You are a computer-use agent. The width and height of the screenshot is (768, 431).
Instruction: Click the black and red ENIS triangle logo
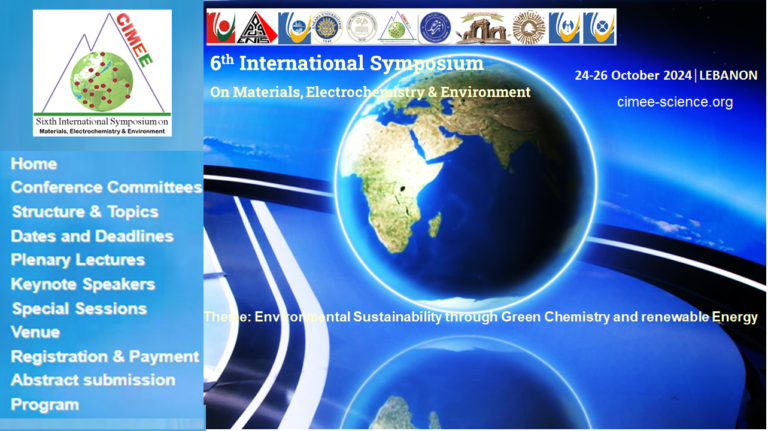point(257,28)
